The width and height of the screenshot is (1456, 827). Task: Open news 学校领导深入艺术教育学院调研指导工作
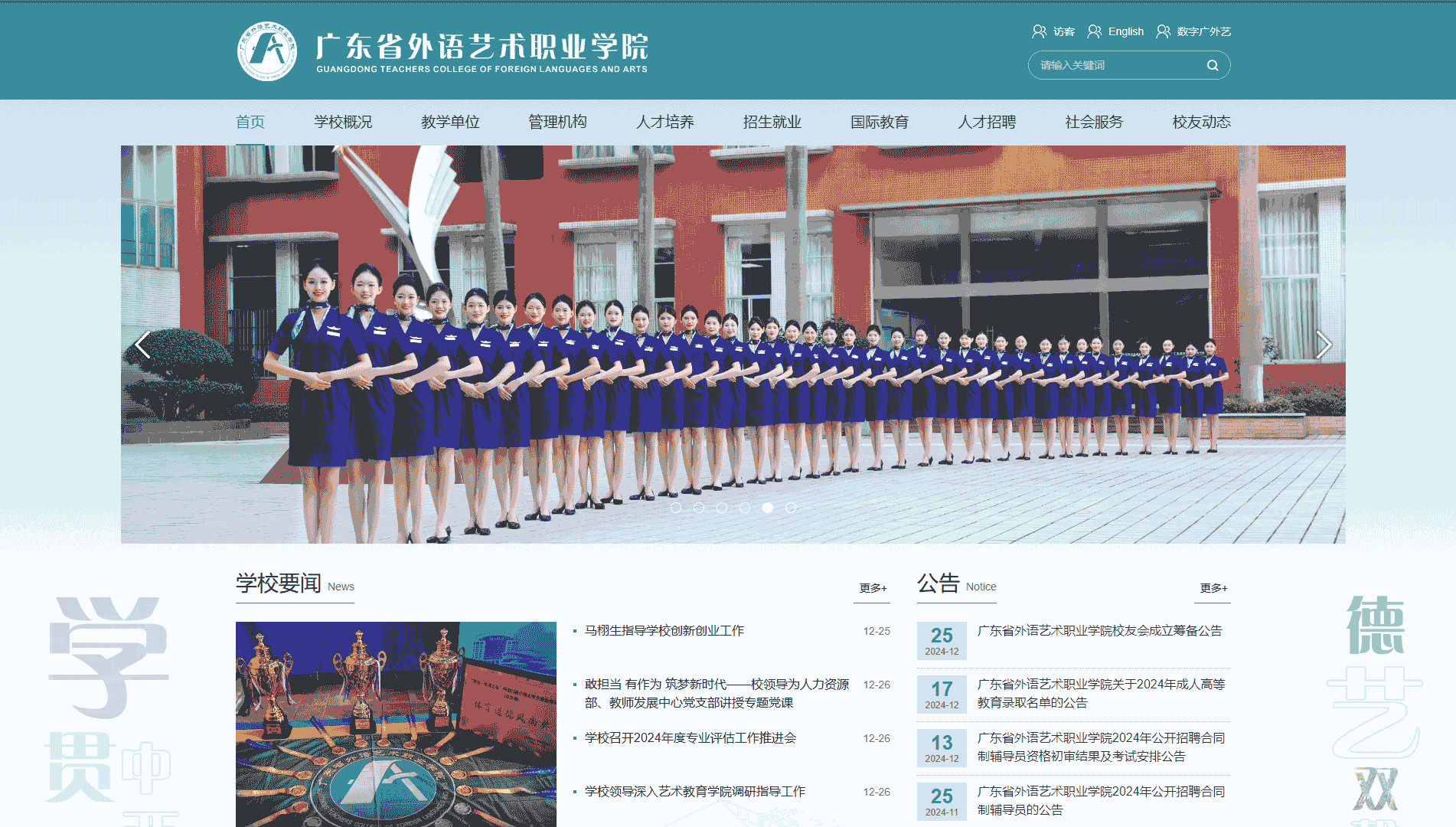695,792
